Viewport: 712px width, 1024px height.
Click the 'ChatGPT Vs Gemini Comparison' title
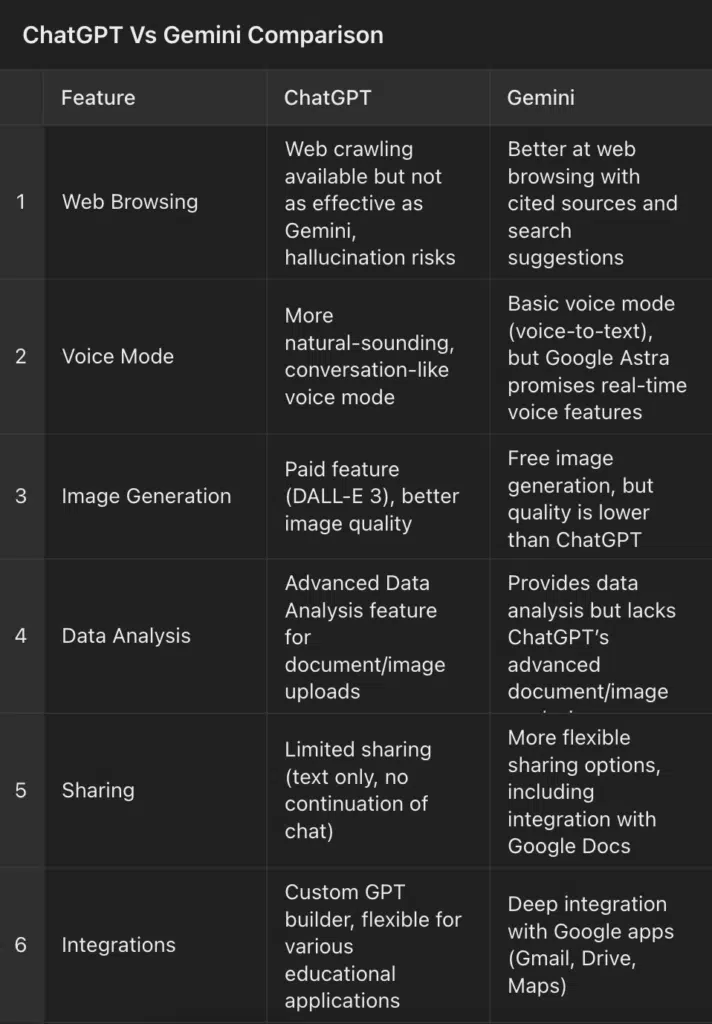pos(203,35)
